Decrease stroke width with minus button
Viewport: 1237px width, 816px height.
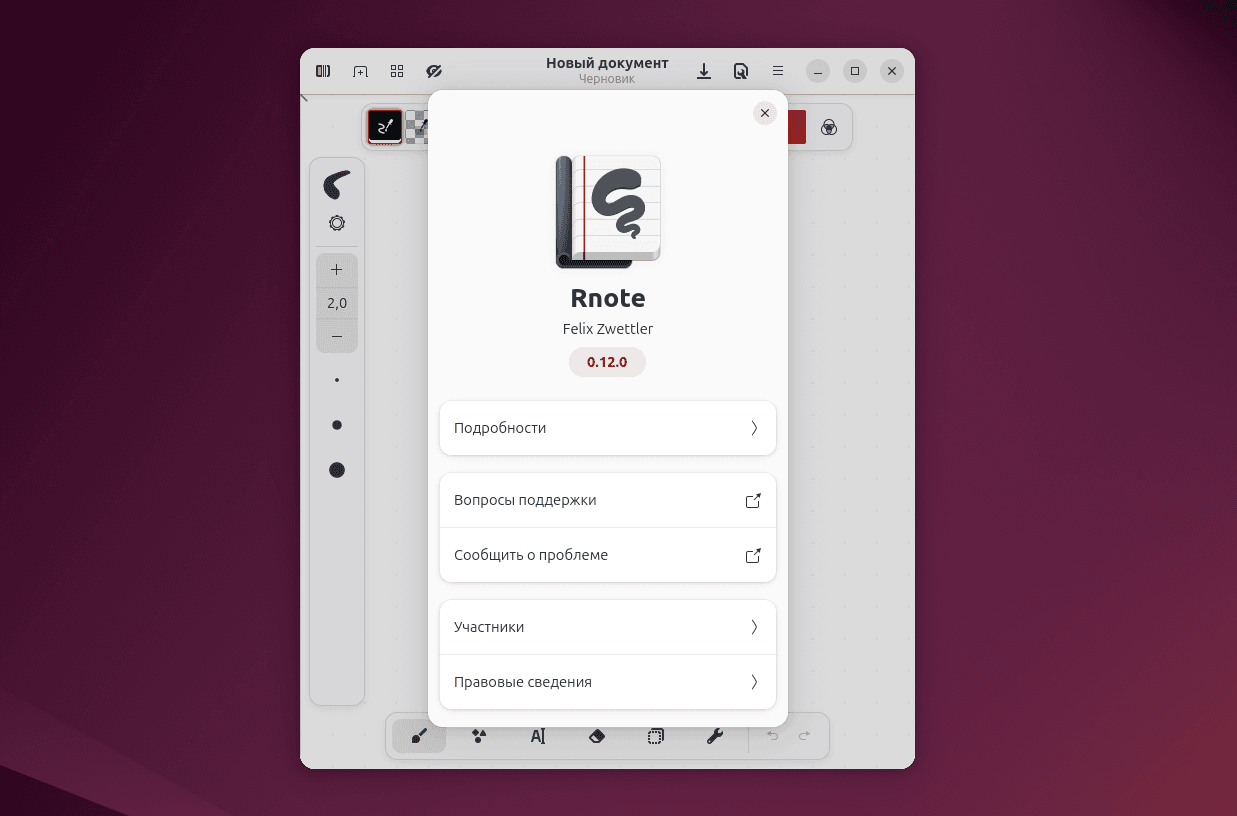click(x=337, y=337)
